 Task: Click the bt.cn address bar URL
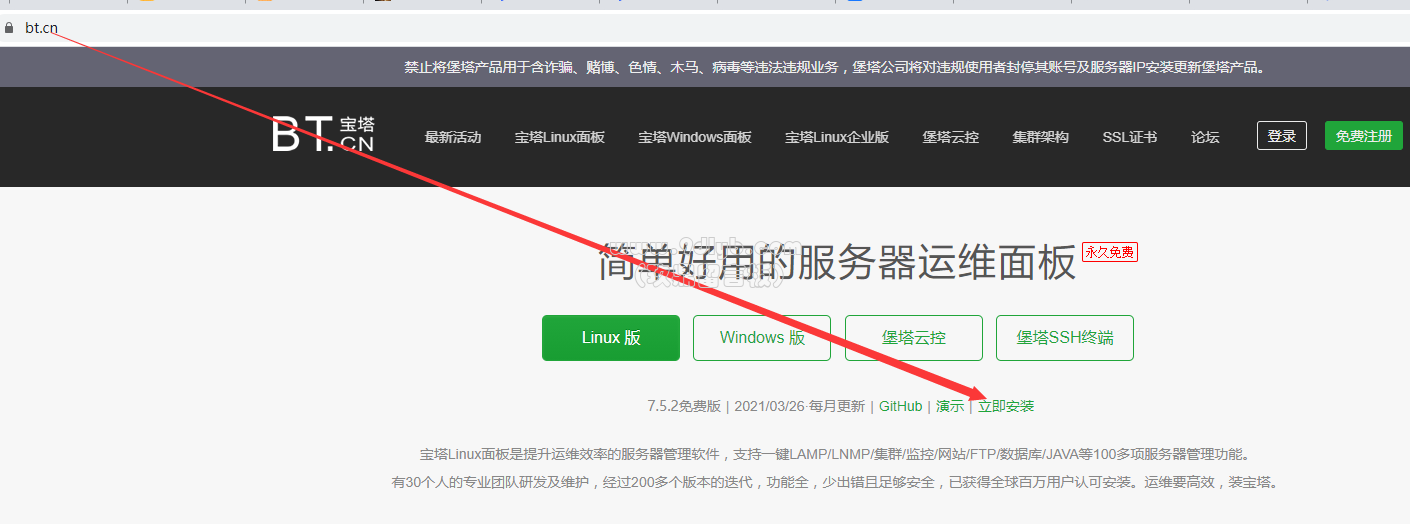coord(41,28)
